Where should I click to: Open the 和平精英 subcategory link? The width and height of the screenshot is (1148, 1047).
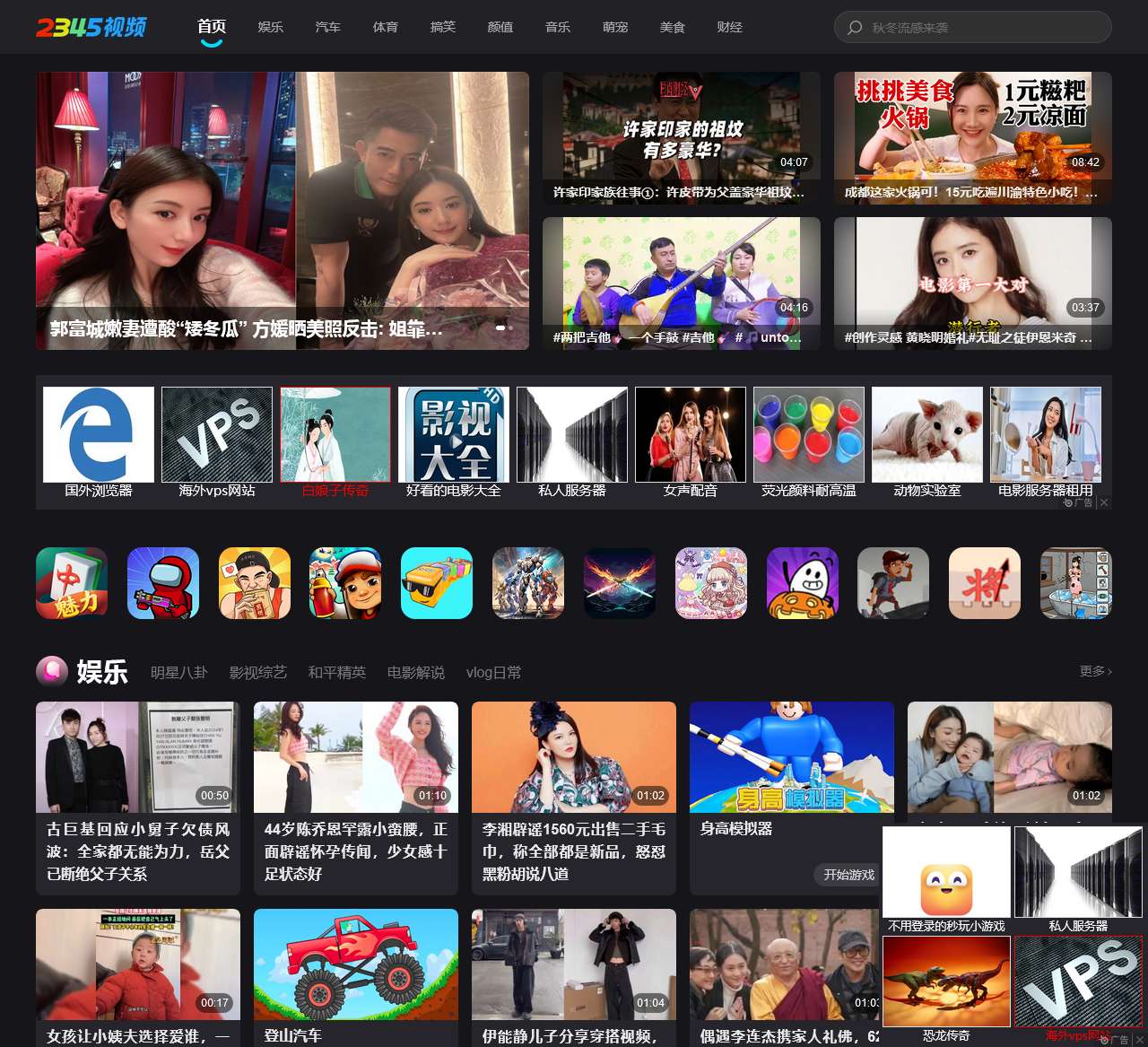point(336,672)
